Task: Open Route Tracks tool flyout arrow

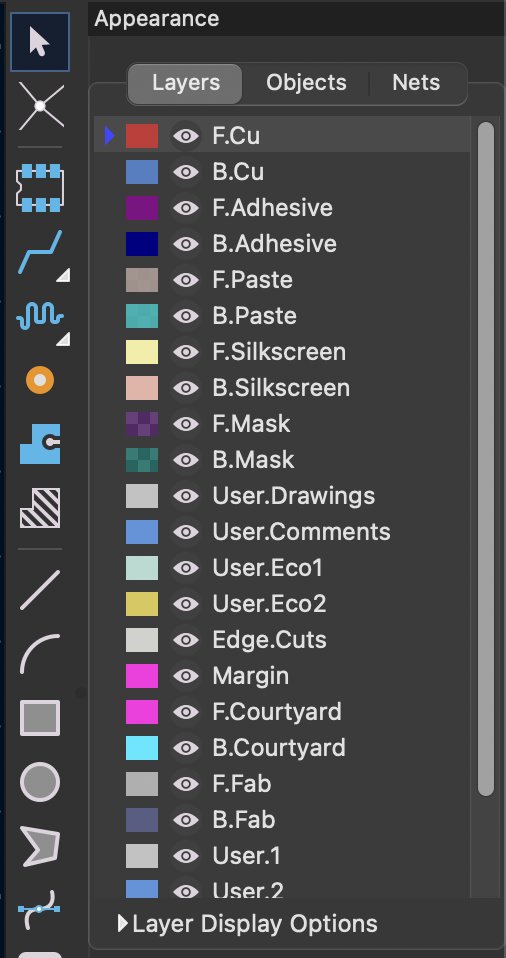Action: 64,276
